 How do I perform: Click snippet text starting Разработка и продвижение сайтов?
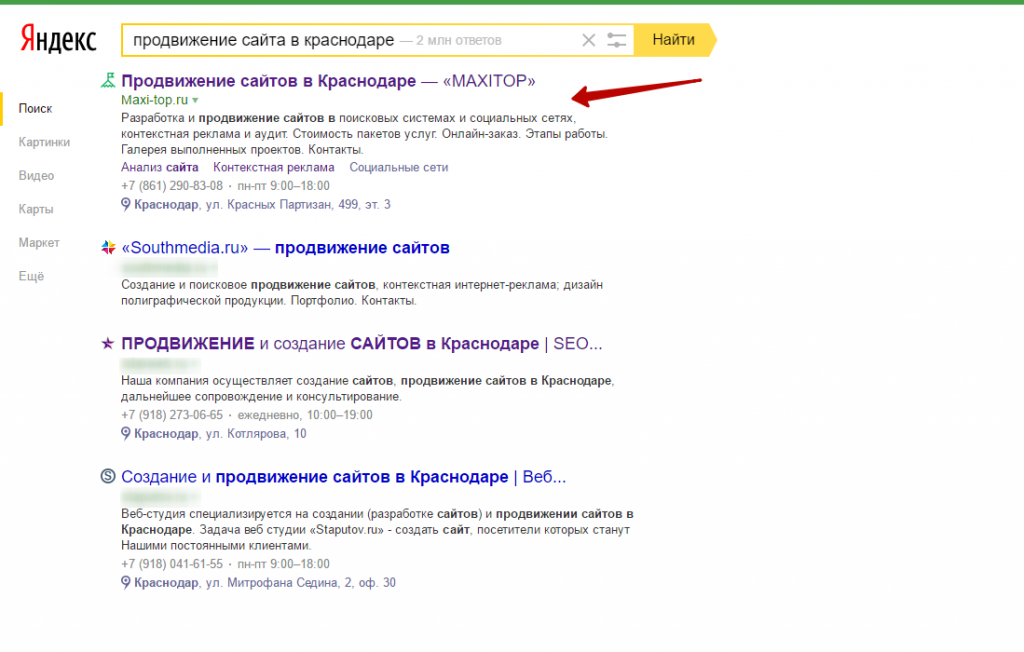tap(364, 134)
